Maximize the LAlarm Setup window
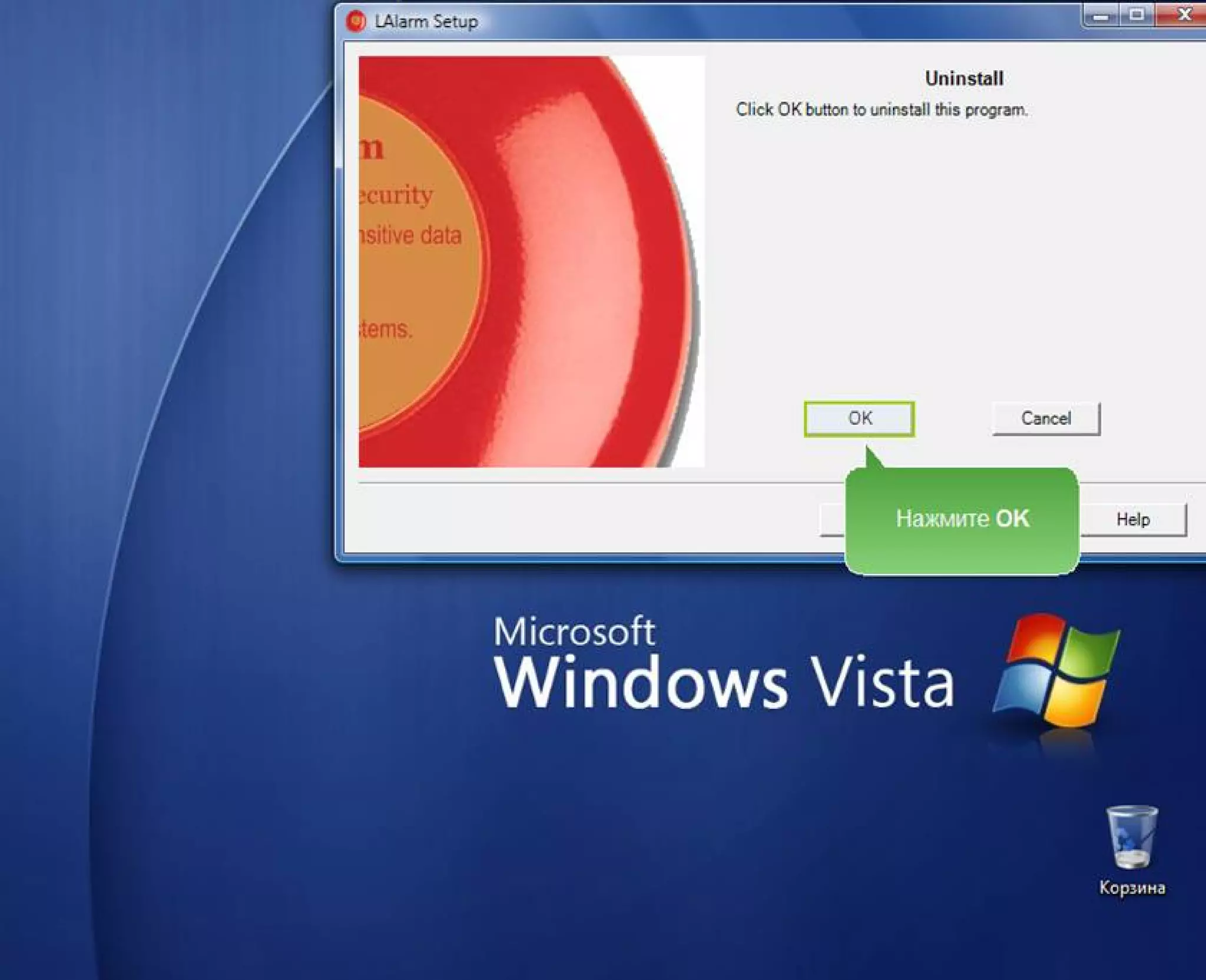 click(x=1137, y=15)
